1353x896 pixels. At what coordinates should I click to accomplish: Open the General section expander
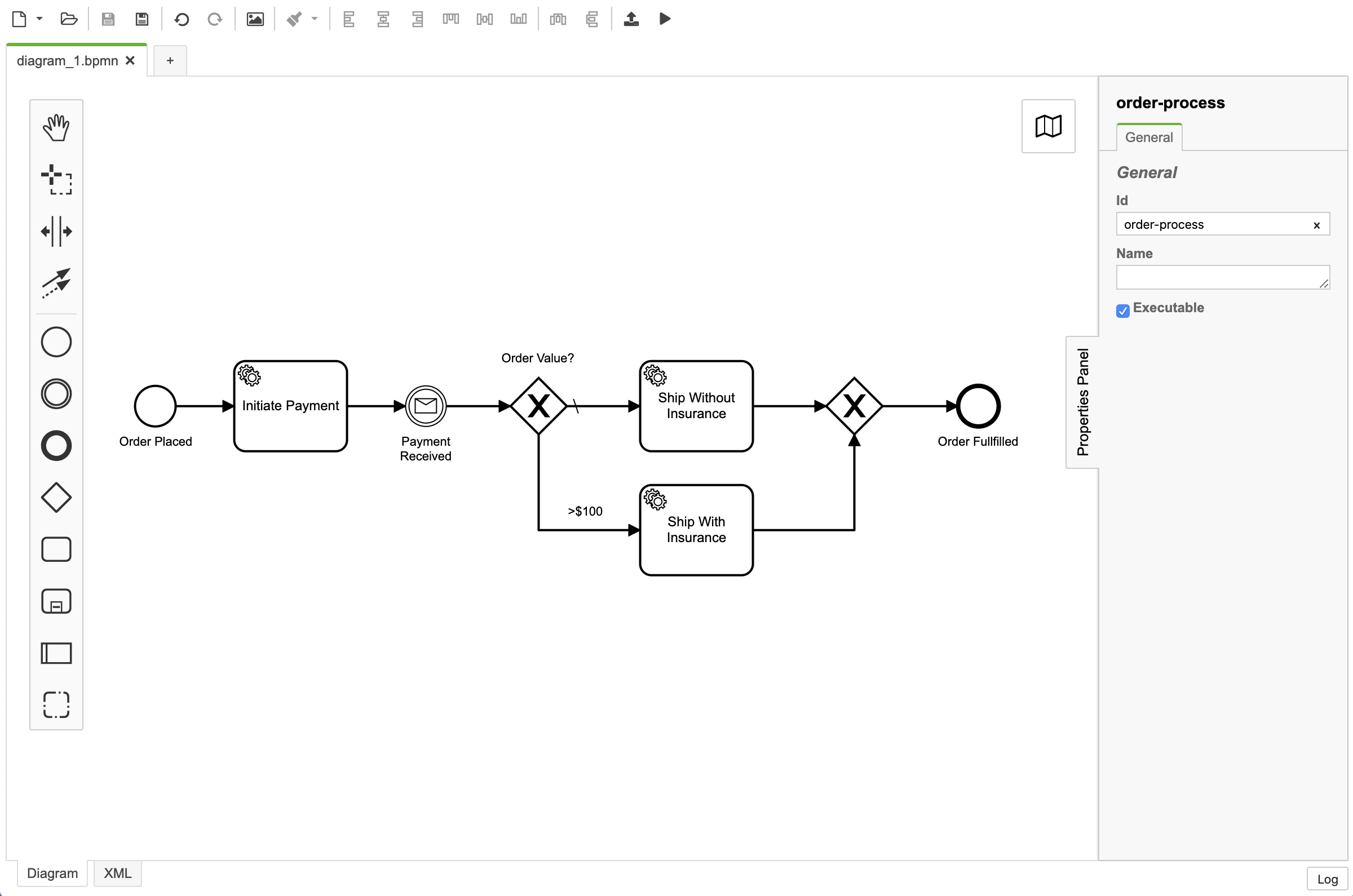[1148, 172]
